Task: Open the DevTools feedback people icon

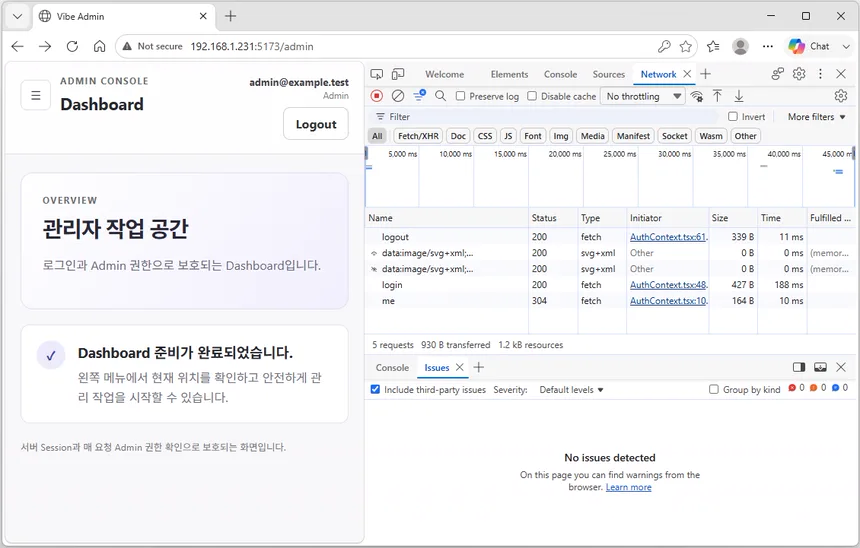Action: coord(778,74)
